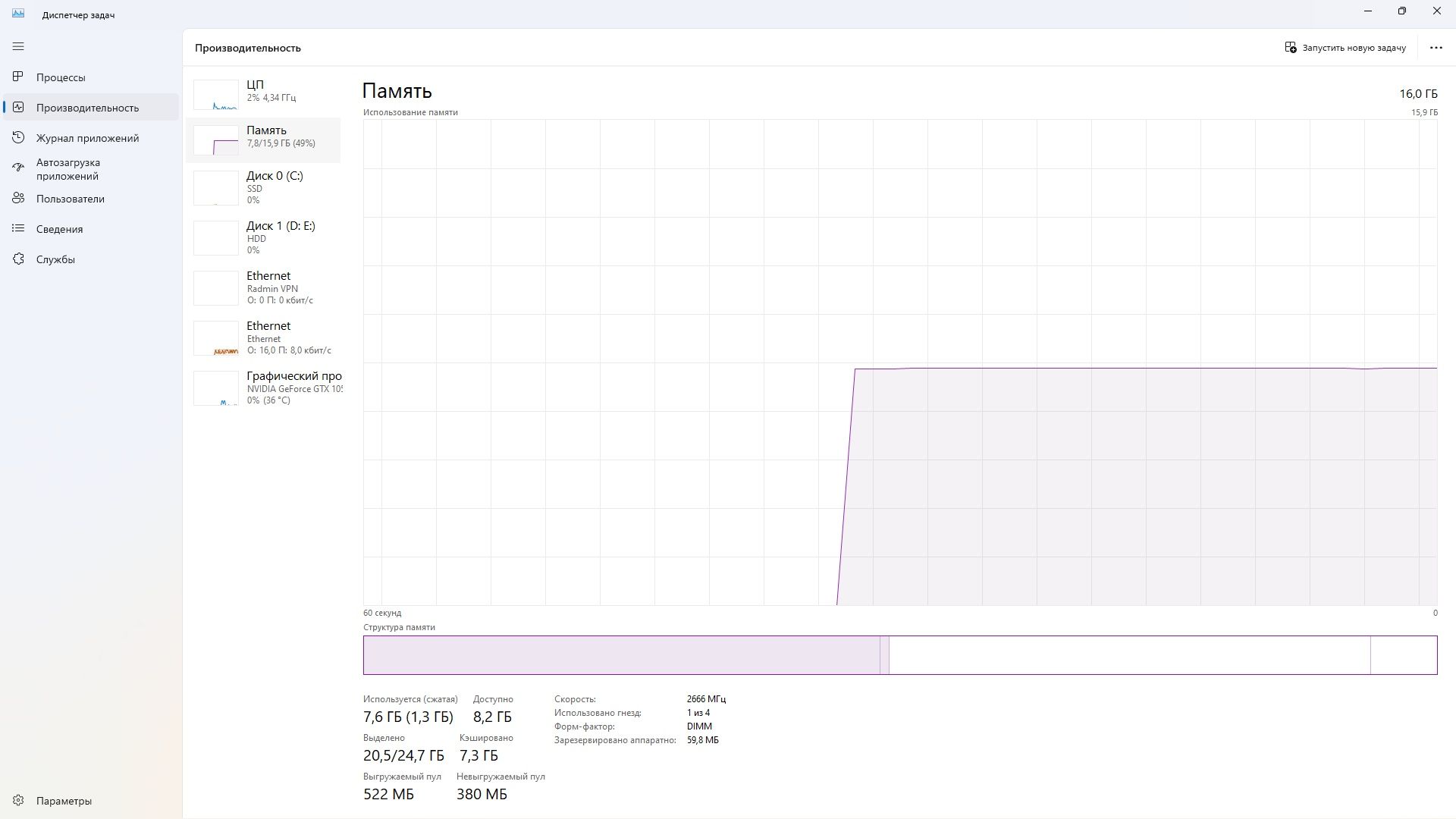Click the 522 МБ paged pool value
This screenshot has width=1456, height=819.
coord(388,794)
